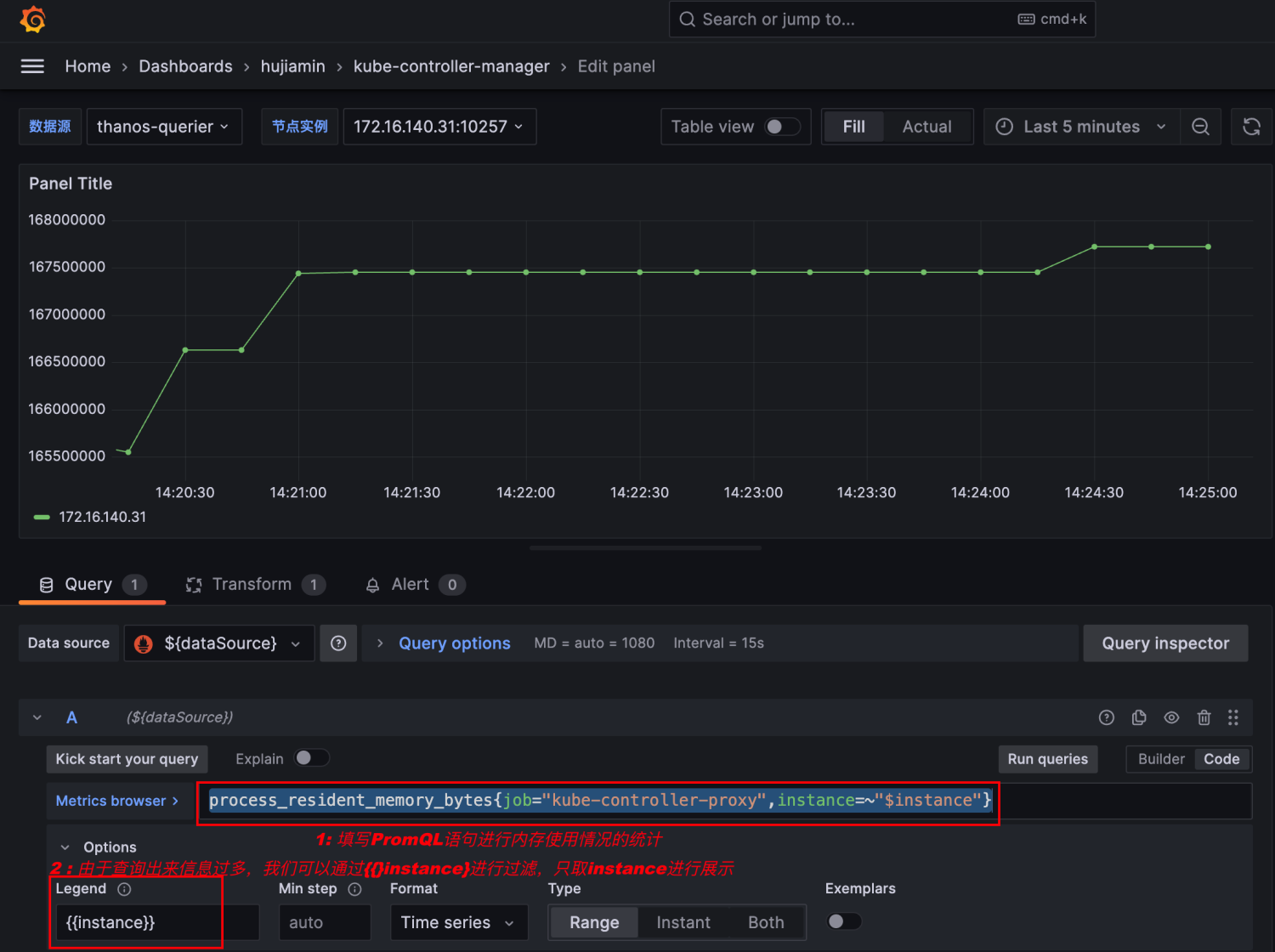Hide query A using eye icon

click(x=1171, y=717)
